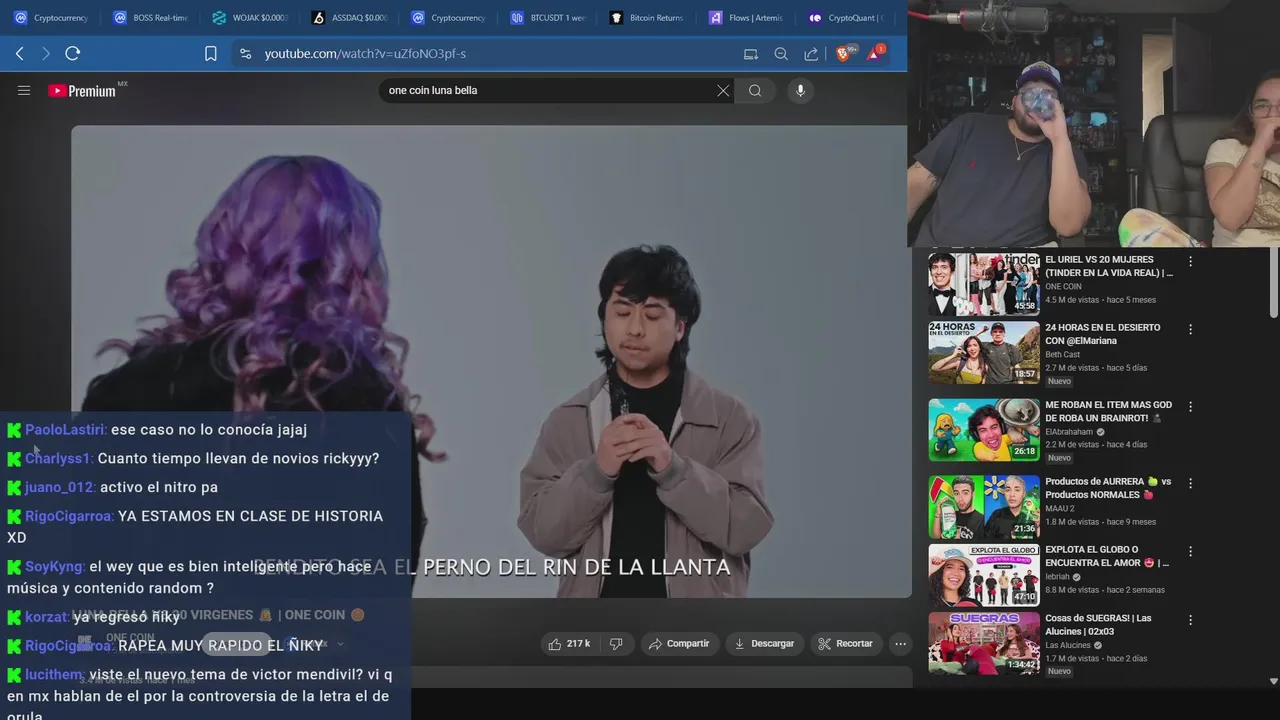This screenshot has width=1280, height=720.
Task: Open site settings icon beside the URL
Action: (x=245, y=54)
